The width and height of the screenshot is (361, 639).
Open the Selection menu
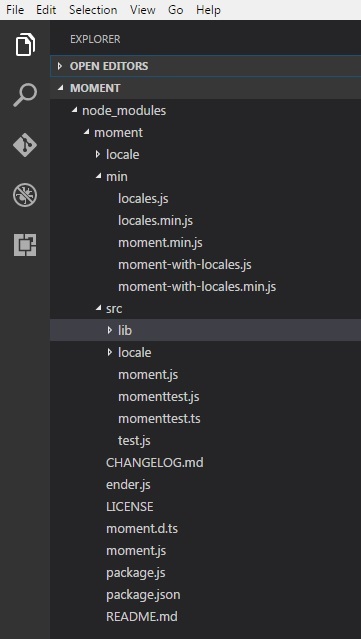point(93,9)
